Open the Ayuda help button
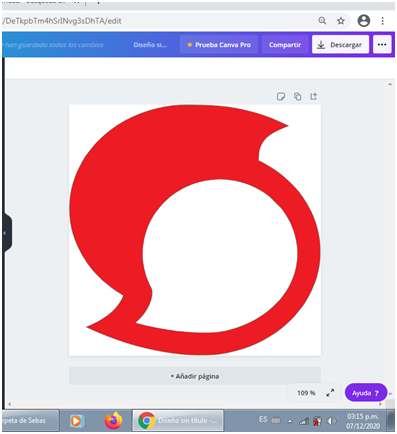 [x=366, y=393]
